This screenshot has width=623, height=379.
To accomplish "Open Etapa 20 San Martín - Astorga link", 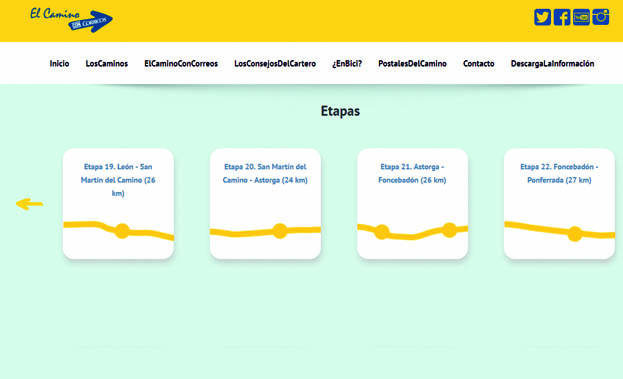I will 265,173.
